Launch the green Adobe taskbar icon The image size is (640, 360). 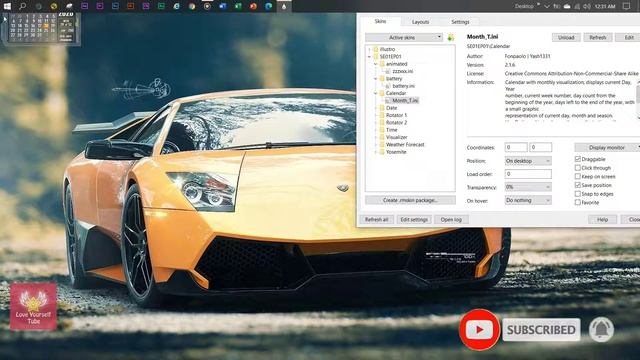pos(161,6)
